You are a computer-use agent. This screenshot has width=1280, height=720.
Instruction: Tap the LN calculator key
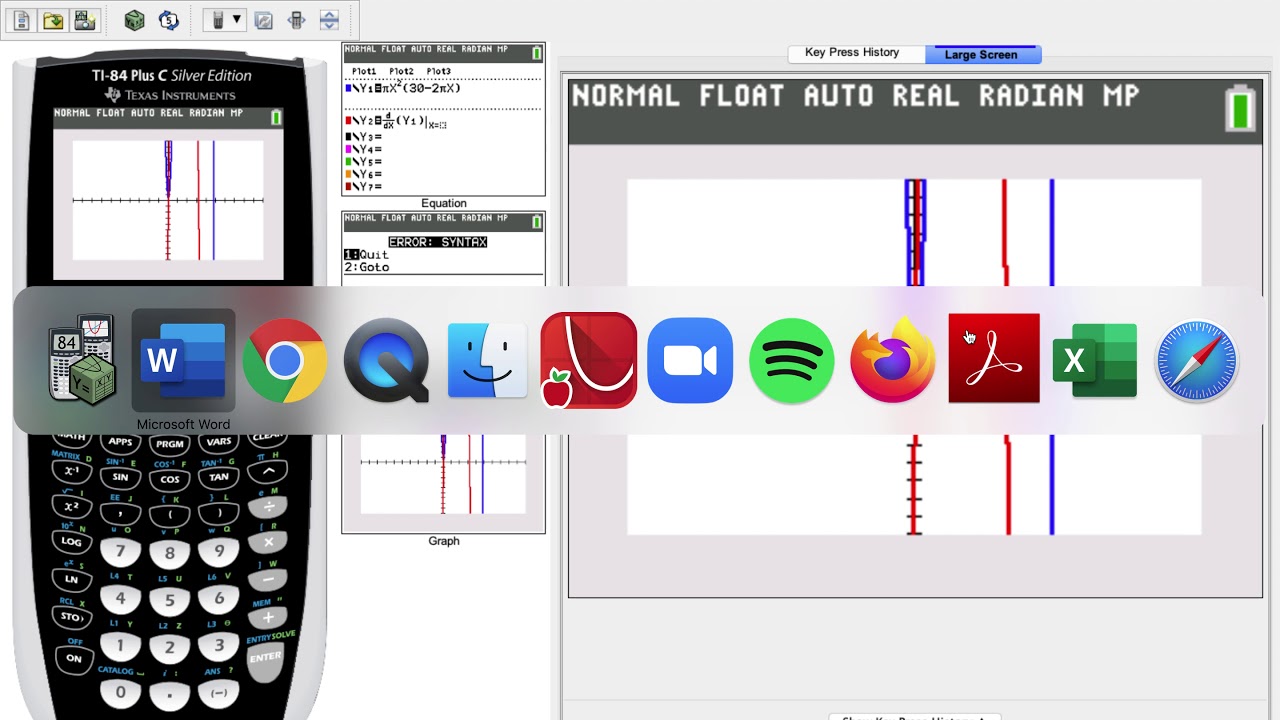pyautogui.click(x=72, y=579)
